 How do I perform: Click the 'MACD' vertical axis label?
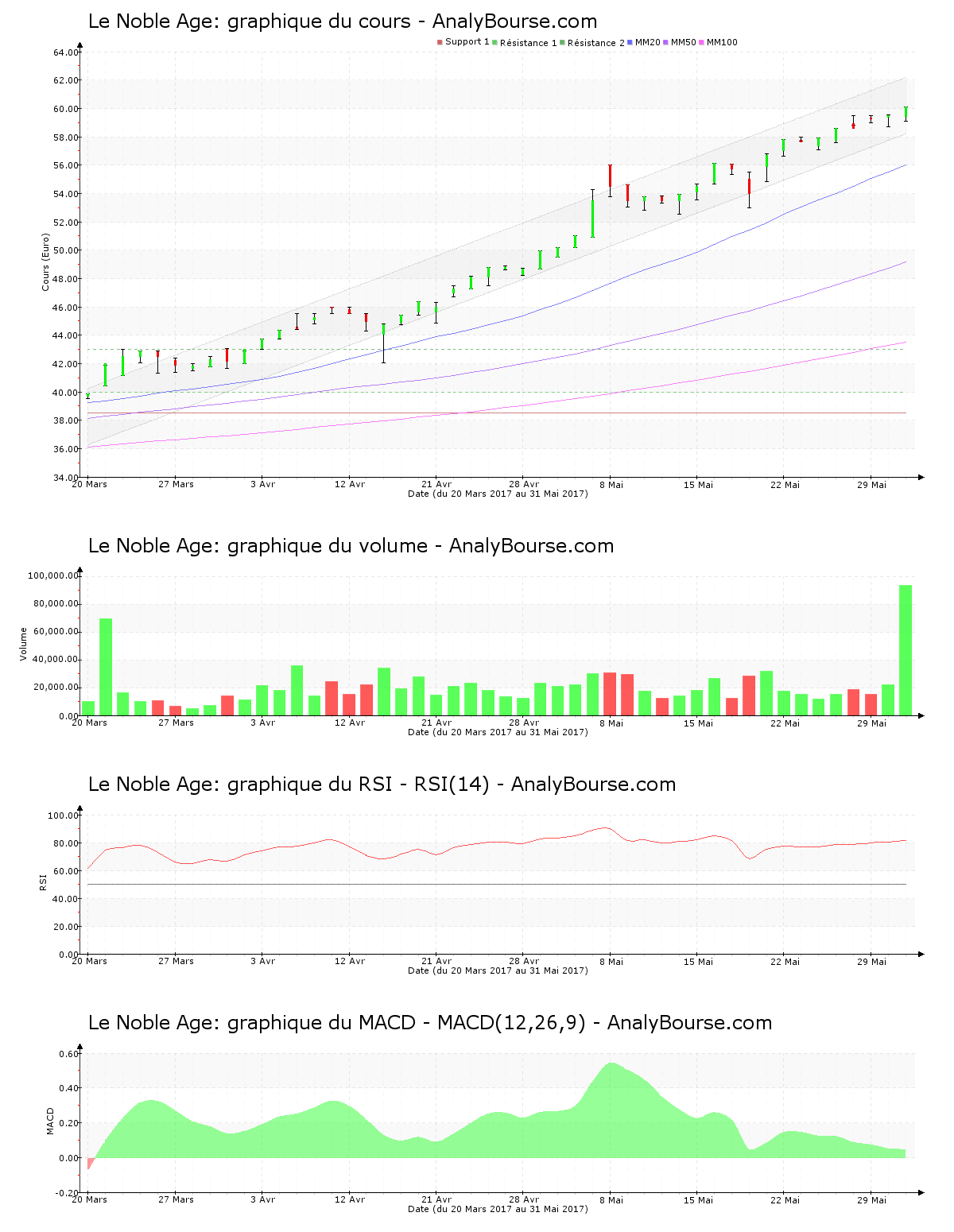click(x=50, y=1121)
